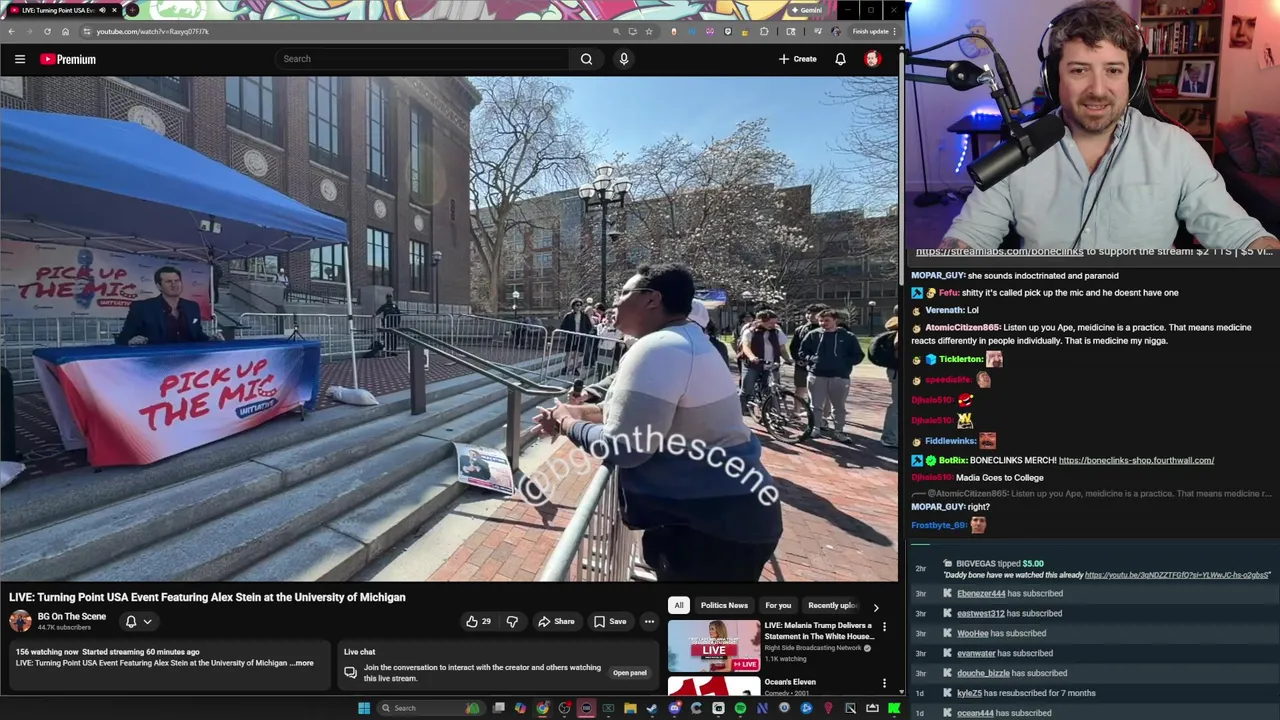Open the live chat panel
The height and width of the screenshot is (720, 1280).
click(x=629, y=673)
